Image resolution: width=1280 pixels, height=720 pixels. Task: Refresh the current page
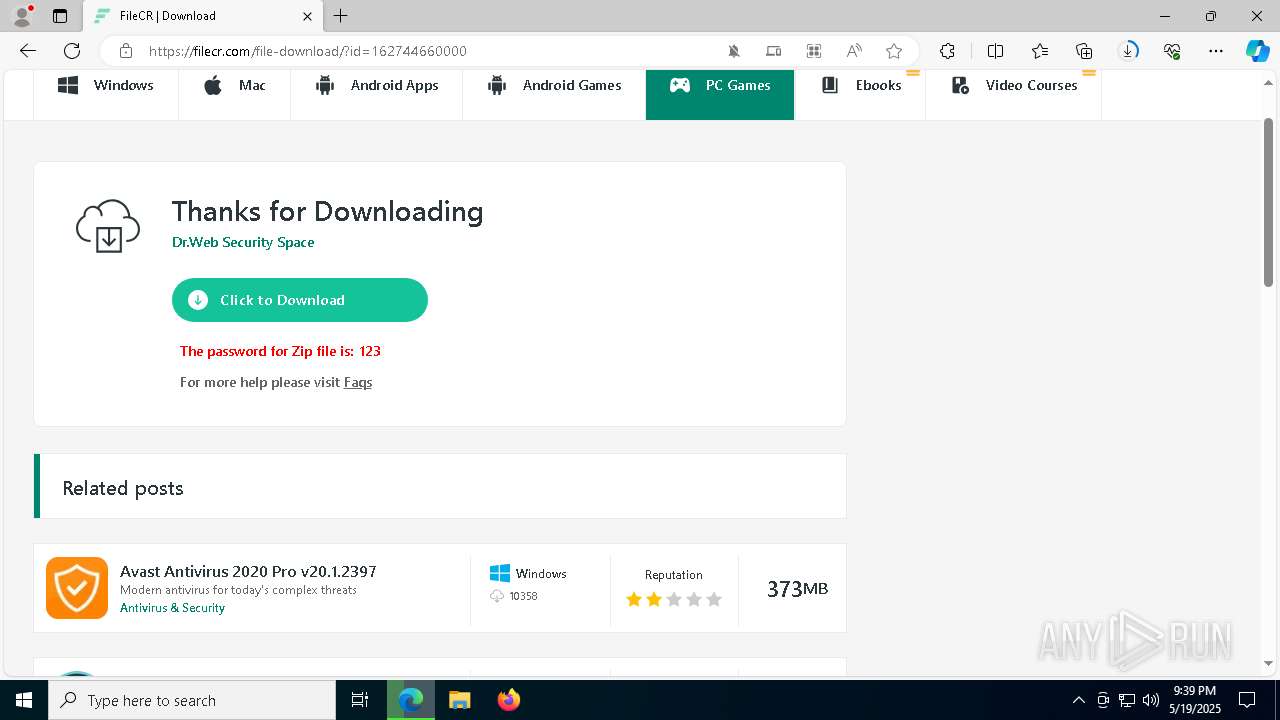click(x=72, y=51)
